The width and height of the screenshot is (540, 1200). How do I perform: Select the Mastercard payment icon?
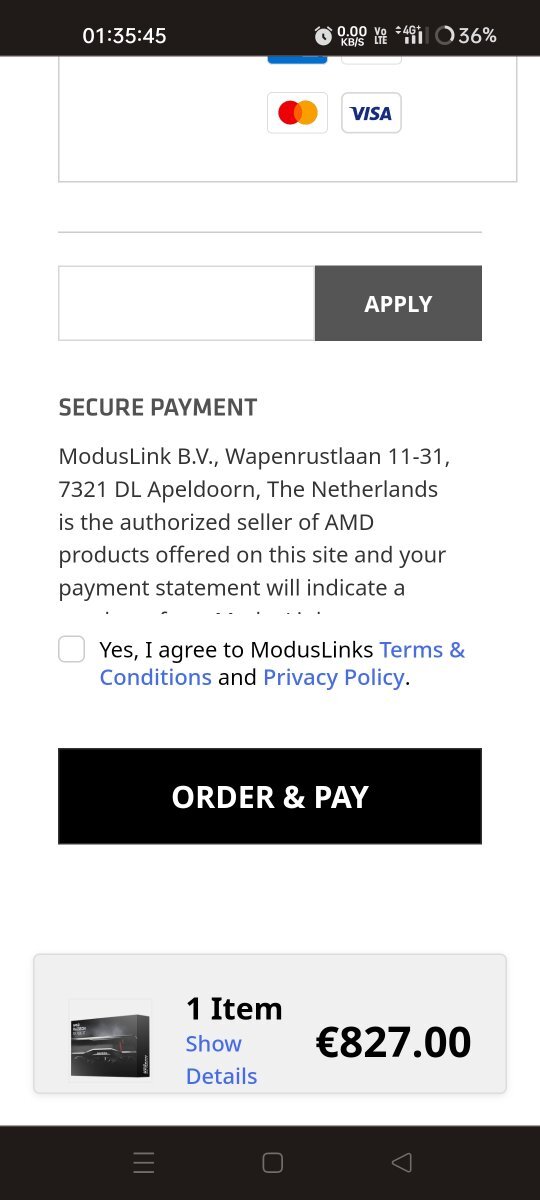297,113
